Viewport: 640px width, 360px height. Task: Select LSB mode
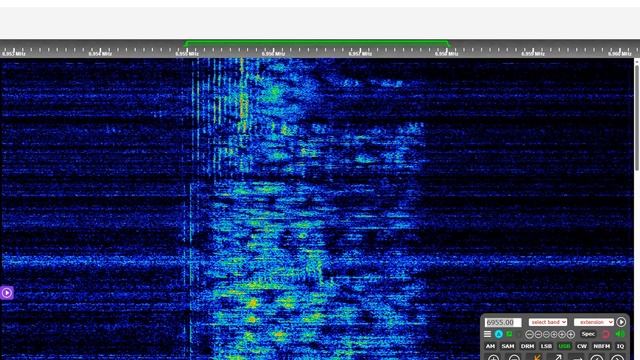546,346
